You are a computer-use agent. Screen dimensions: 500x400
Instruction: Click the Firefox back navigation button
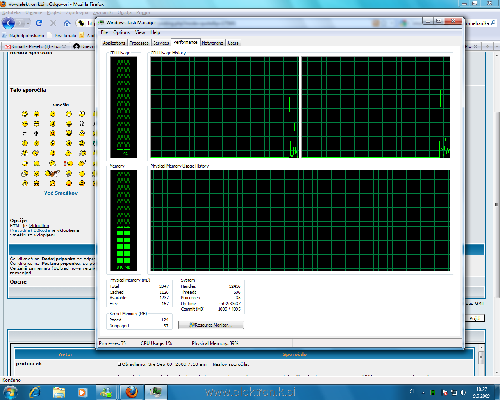(9, 23)
